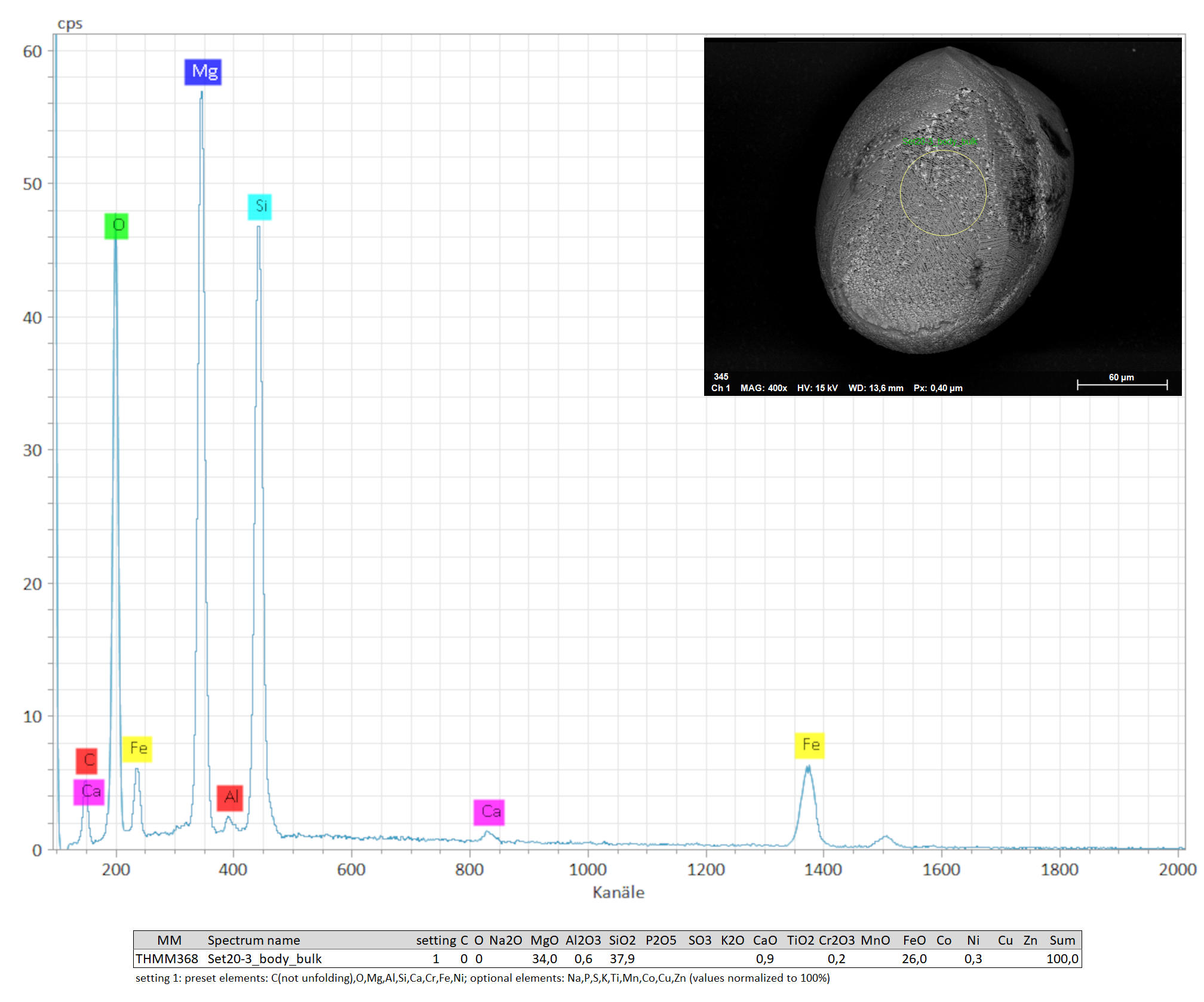This screenshot has height=1002, width=1204.
Task: Click the red C element label
Action: click(87, 760)
